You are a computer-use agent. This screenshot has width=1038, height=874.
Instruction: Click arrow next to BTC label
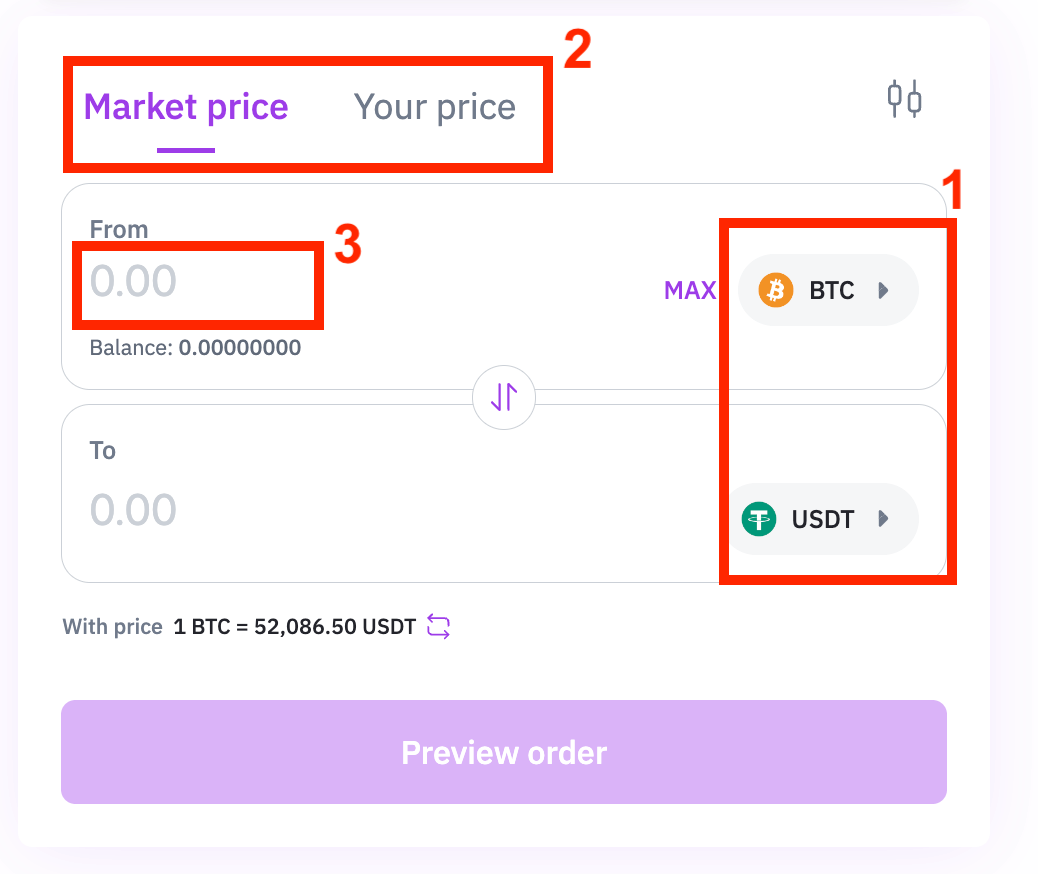pyautogui.click(x=883, y=290)
